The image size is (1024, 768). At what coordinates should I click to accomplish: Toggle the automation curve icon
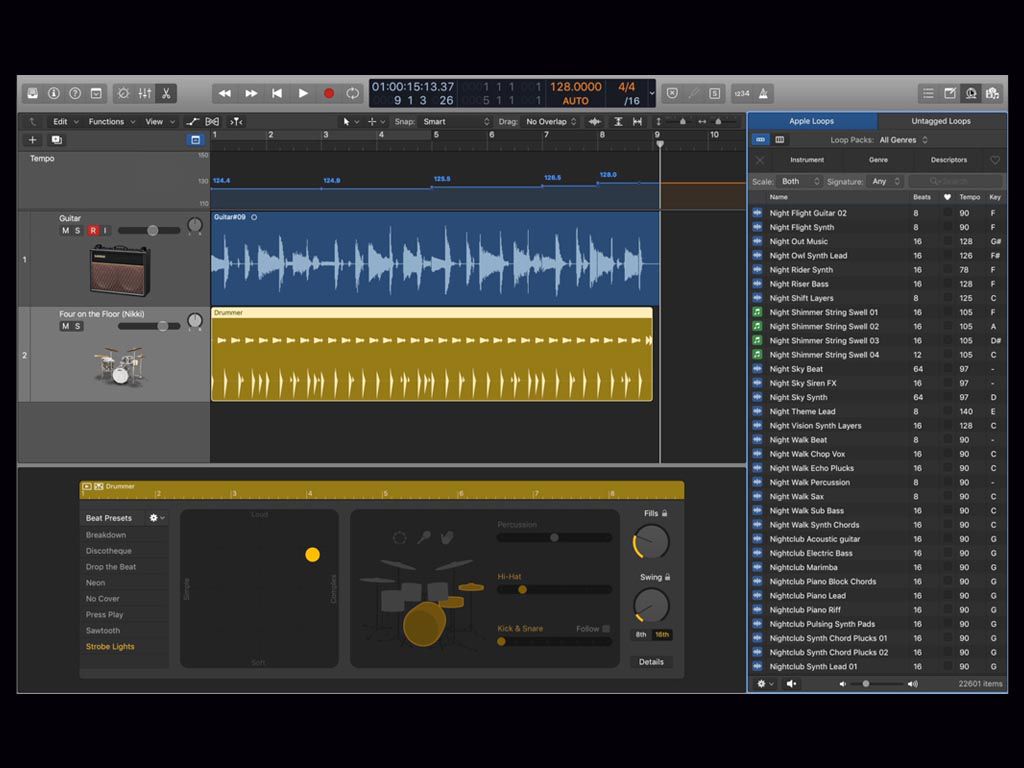tap(192, 121)
